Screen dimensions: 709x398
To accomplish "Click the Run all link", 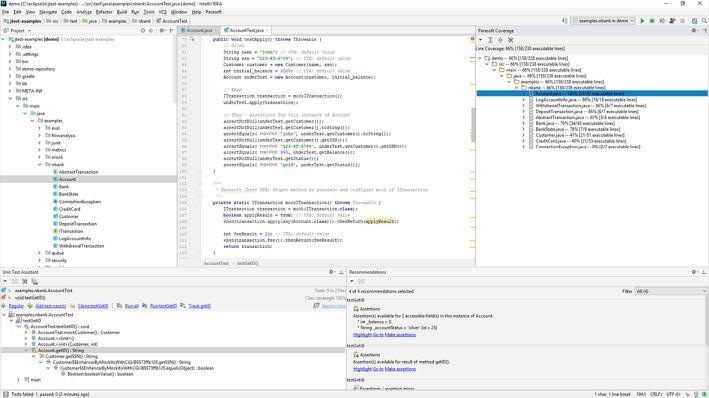I will 132,306.
